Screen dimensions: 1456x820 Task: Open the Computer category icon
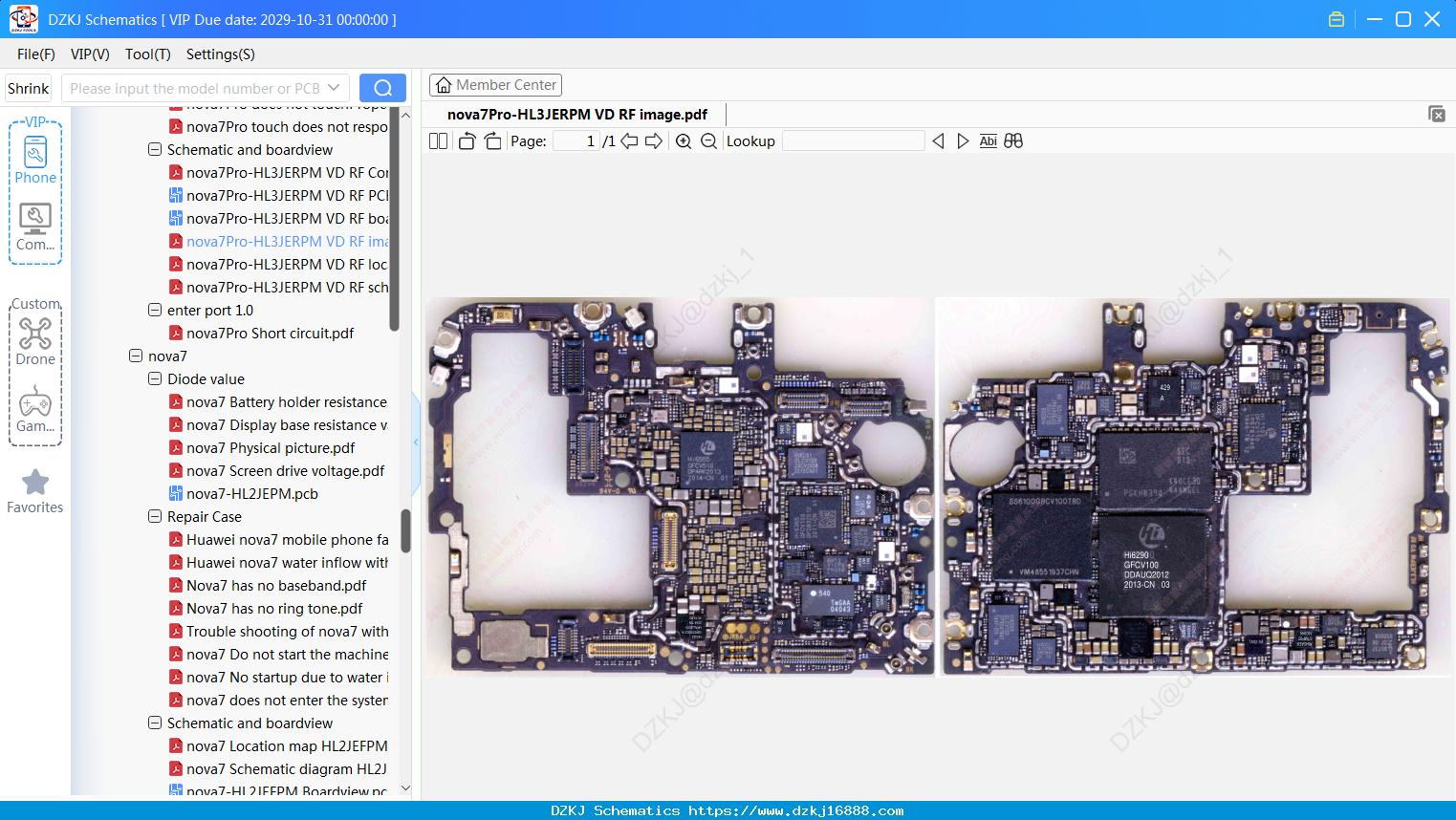click(x=35, y=227)
